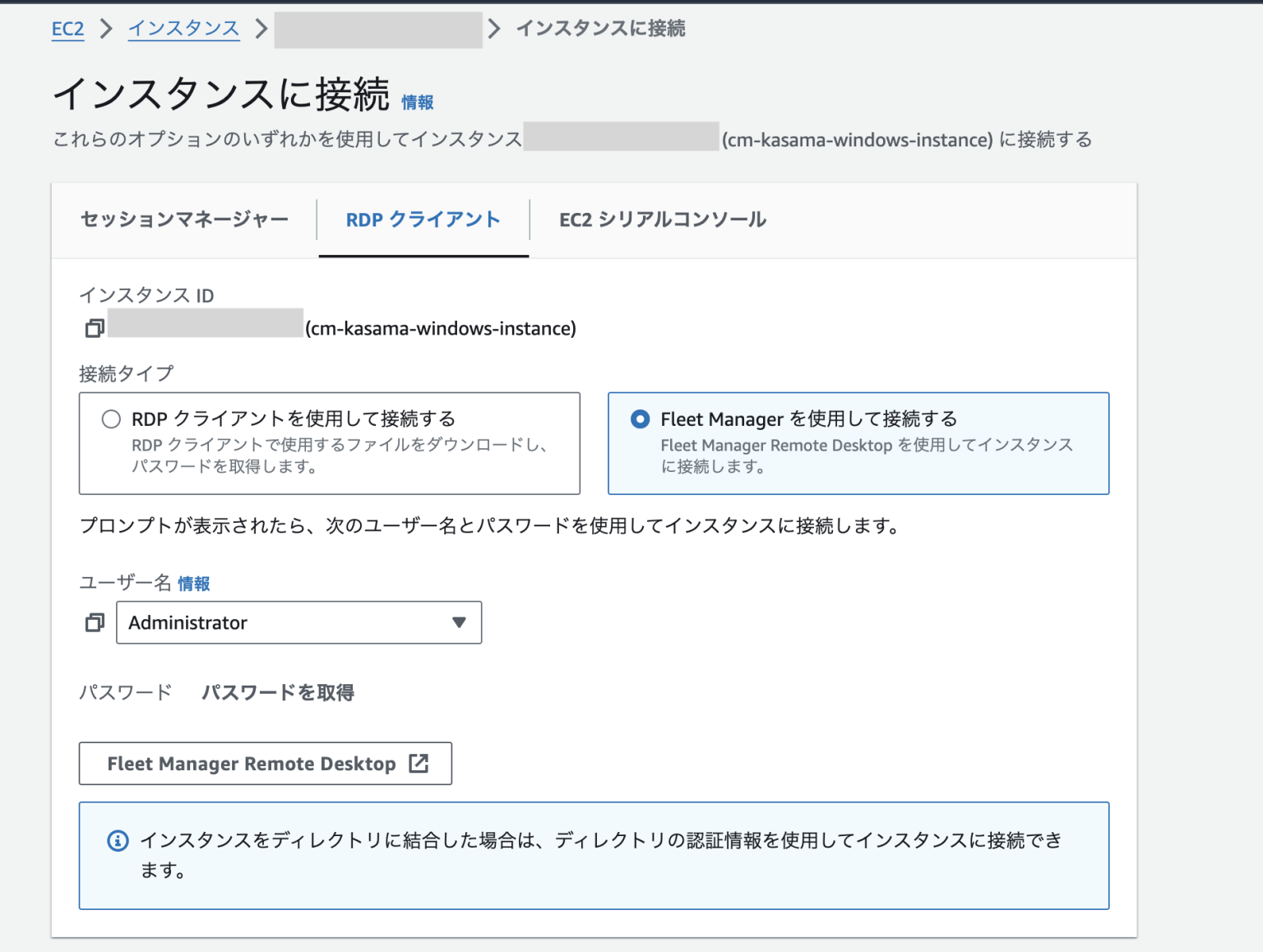Switch to the EC2 シリアルコンソール tab
This screenshot has width=1263, height=952.
(x=660, y=220)
